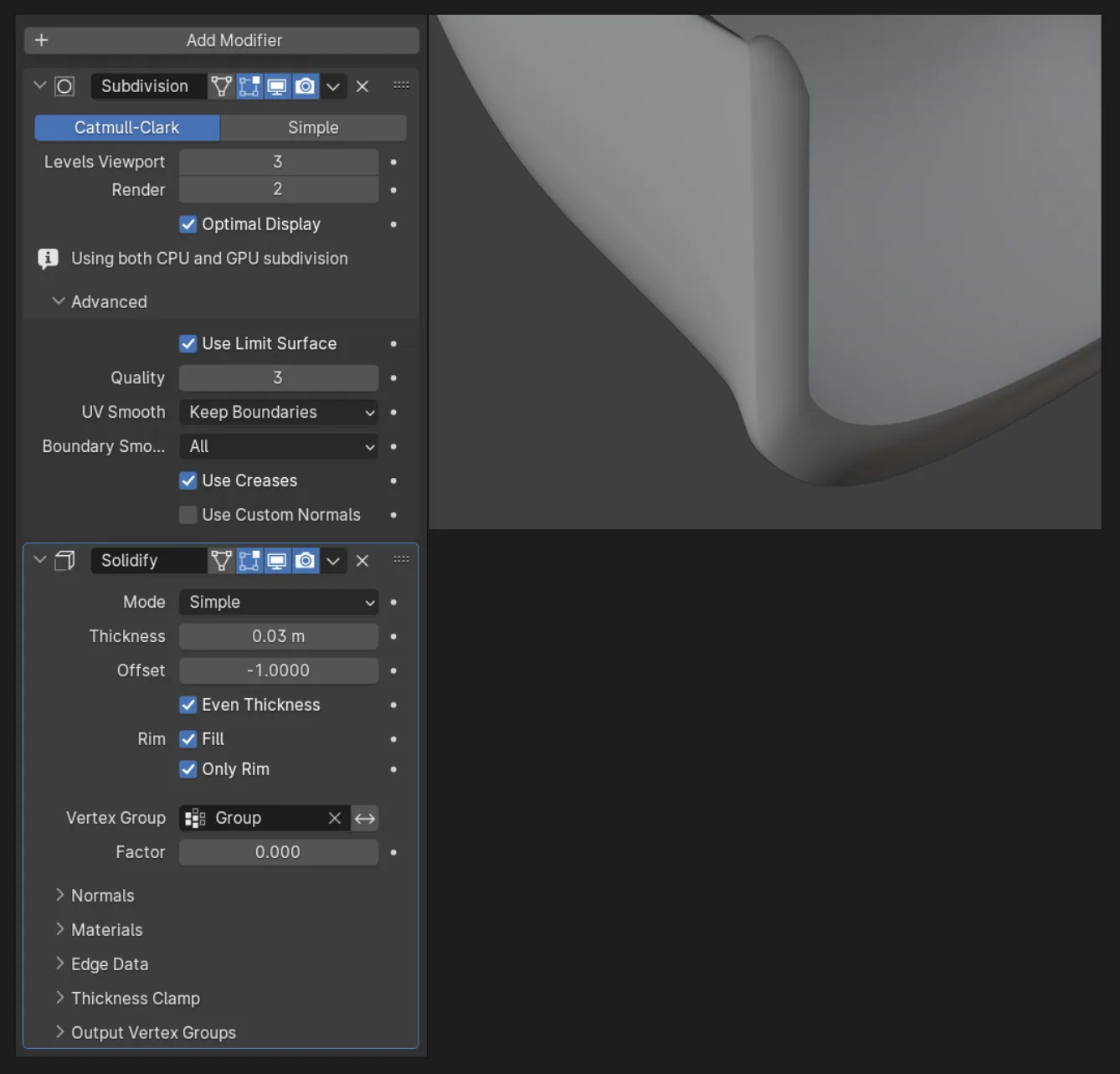Viewport: 1120px width, 1074px height.
Task: Toggle the Optimal Display checkbox
Action: 188,224
